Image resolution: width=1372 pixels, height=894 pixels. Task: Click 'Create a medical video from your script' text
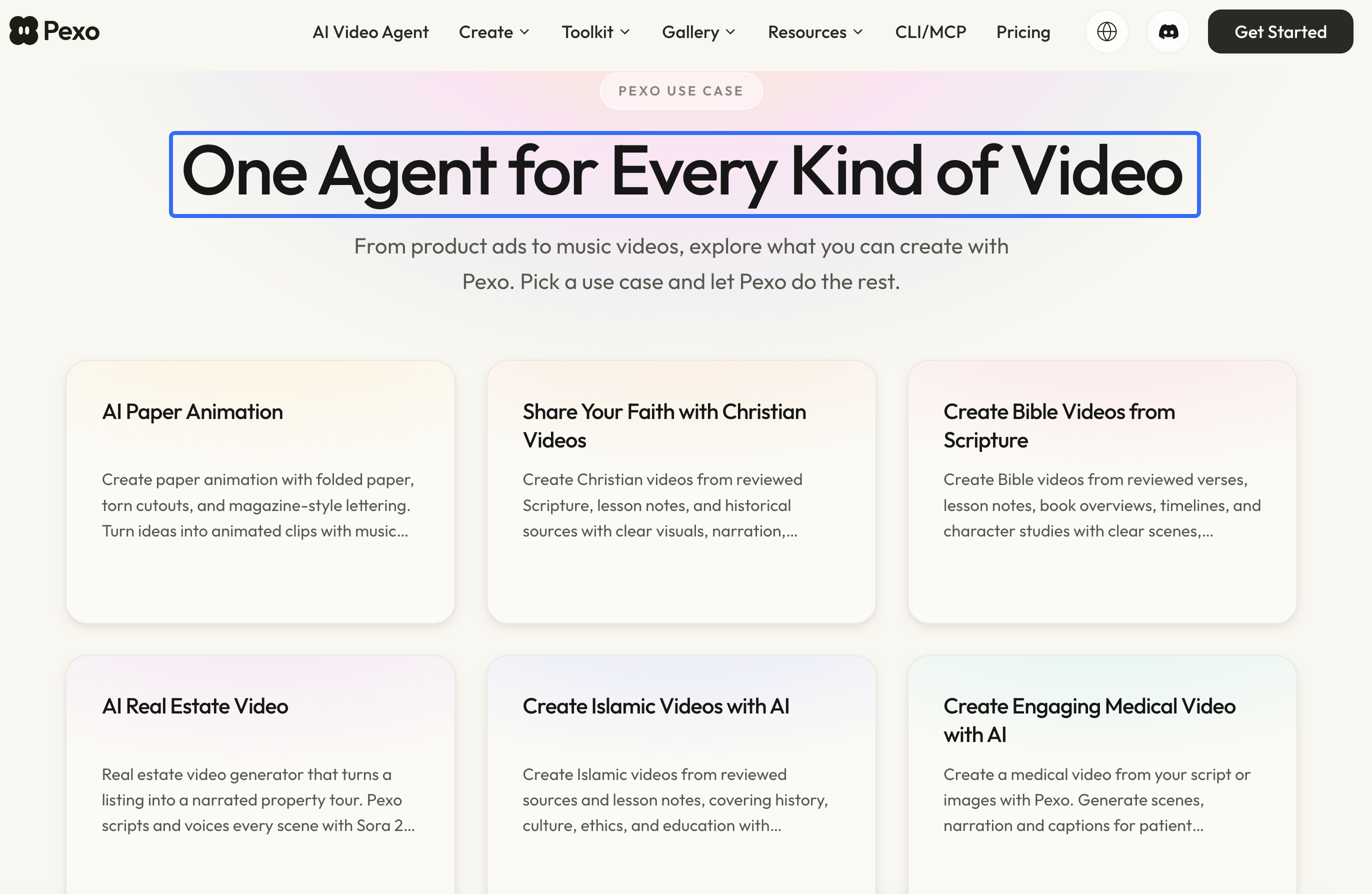point(1097,800)
